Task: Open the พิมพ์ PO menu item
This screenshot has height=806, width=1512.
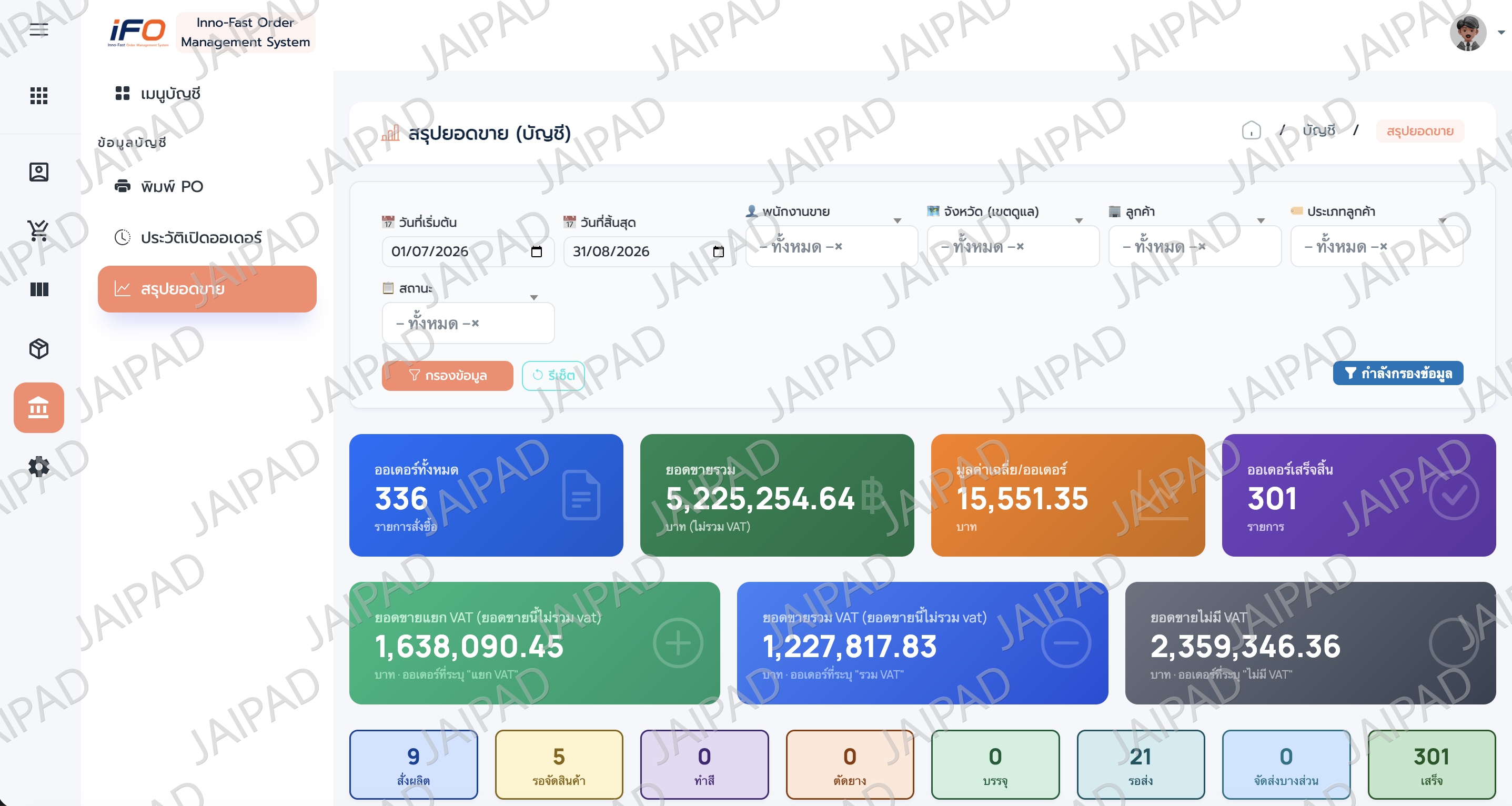Action: [207, 187]
